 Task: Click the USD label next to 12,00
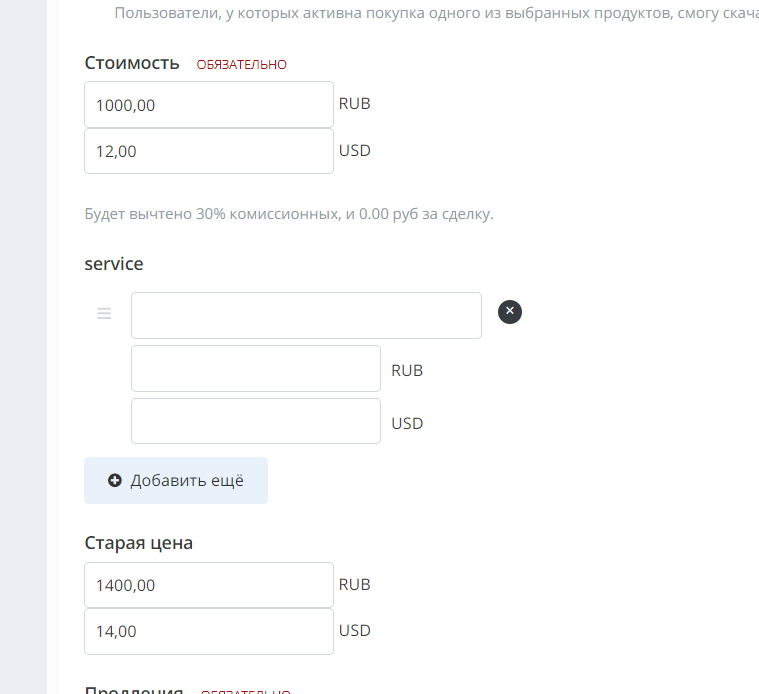[x=355, y=151]
